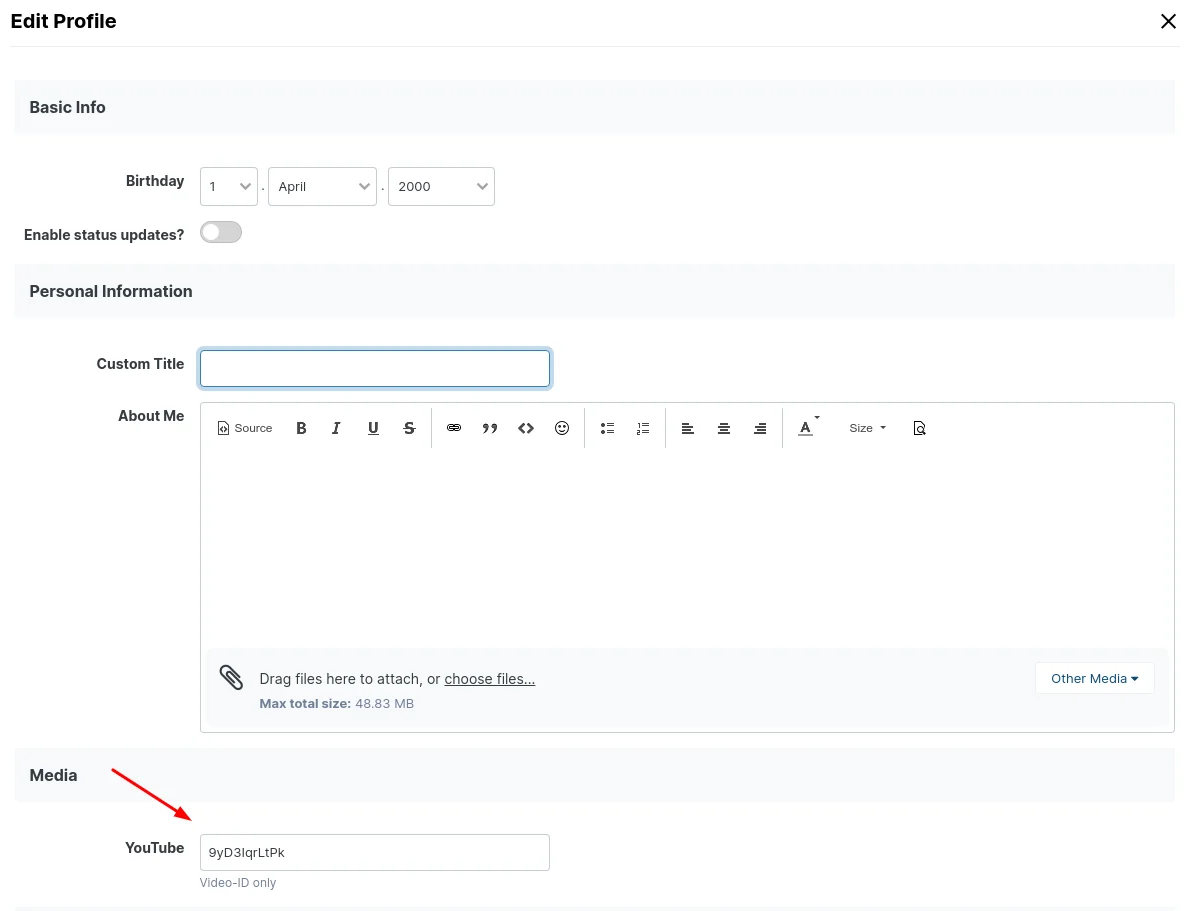Image resolution: width=1190 pixels, height=911 pixels.
Task: Enable status updates toggle
Action: click(221, 233)
